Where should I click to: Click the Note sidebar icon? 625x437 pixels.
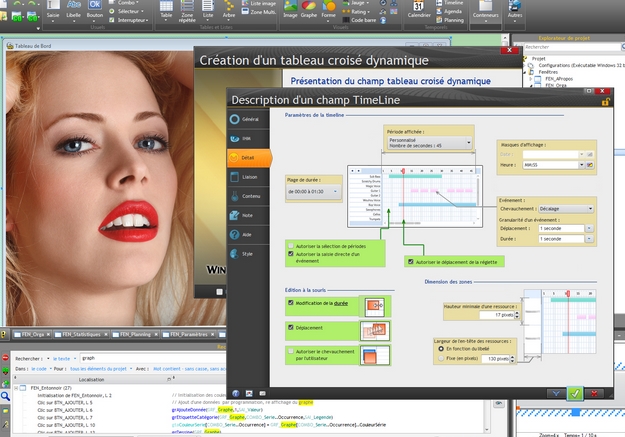pyautogui.click(x=234, y=215)
